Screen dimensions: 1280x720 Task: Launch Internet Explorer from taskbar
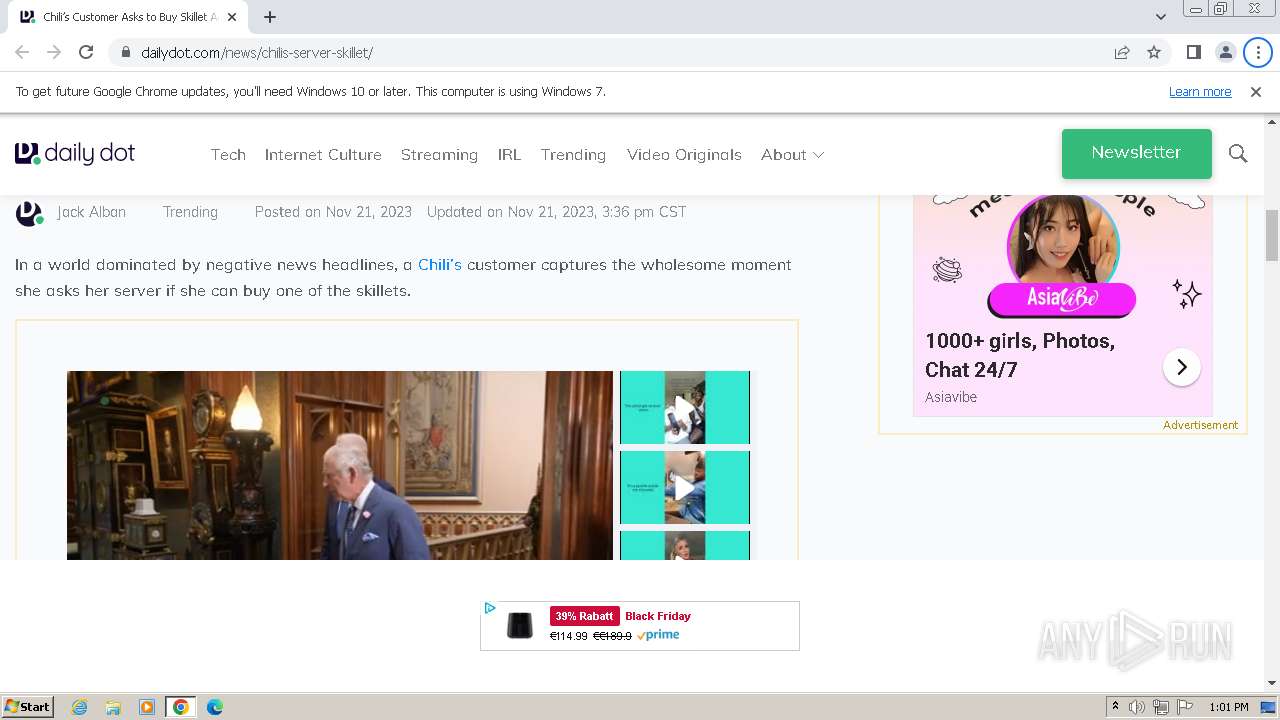pos(79,707)
